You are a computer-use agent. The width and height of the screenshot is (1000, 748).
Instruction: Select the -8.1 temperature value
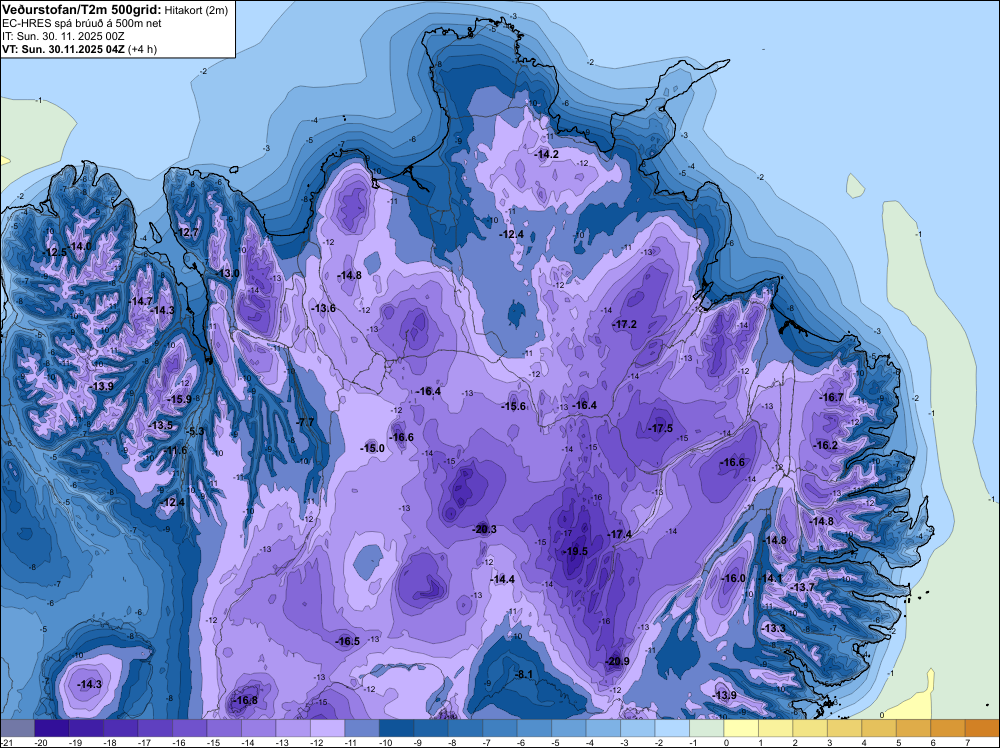point(524,674)
